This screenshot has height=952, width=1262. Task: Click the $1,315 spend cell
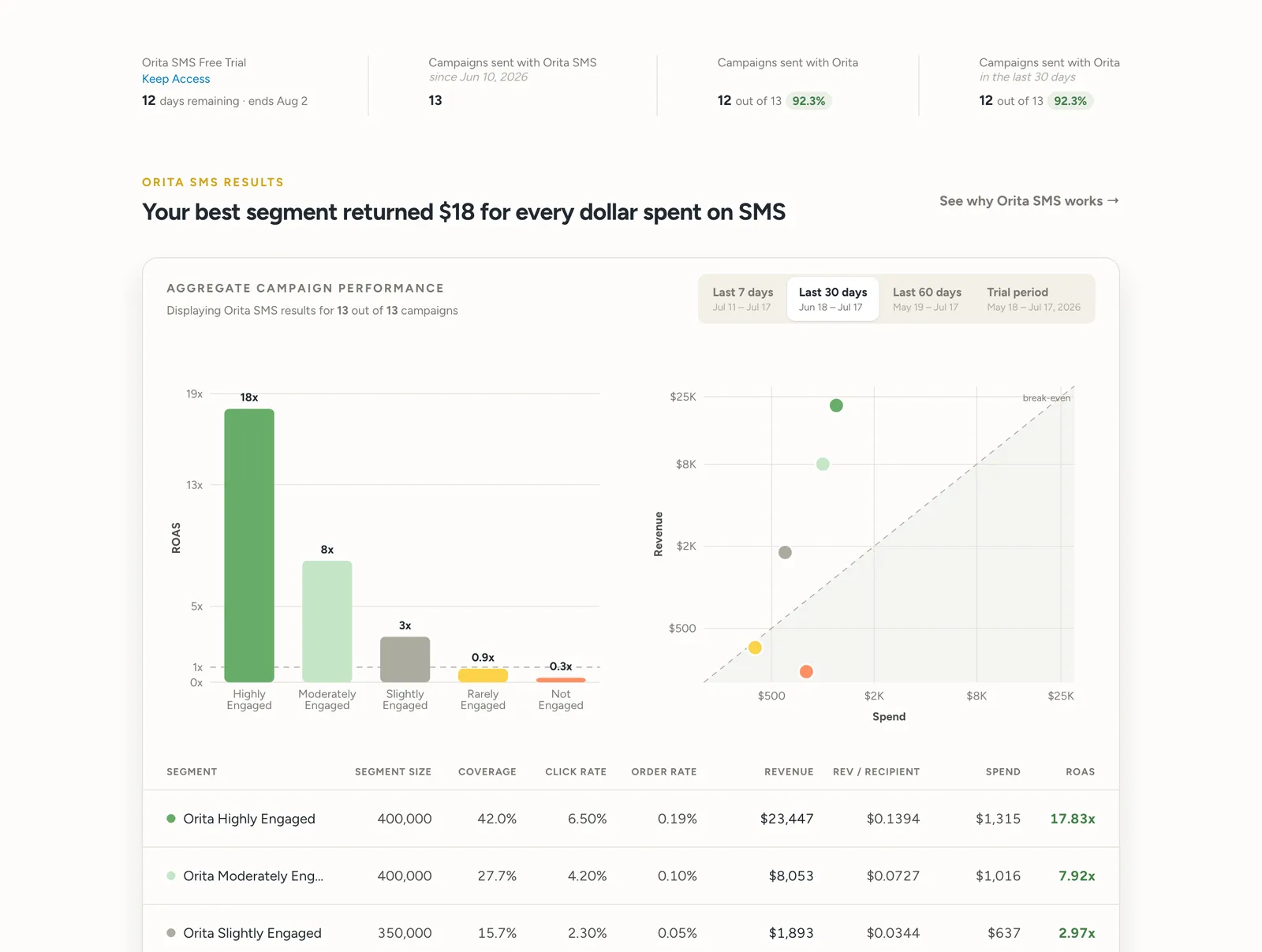999,819
